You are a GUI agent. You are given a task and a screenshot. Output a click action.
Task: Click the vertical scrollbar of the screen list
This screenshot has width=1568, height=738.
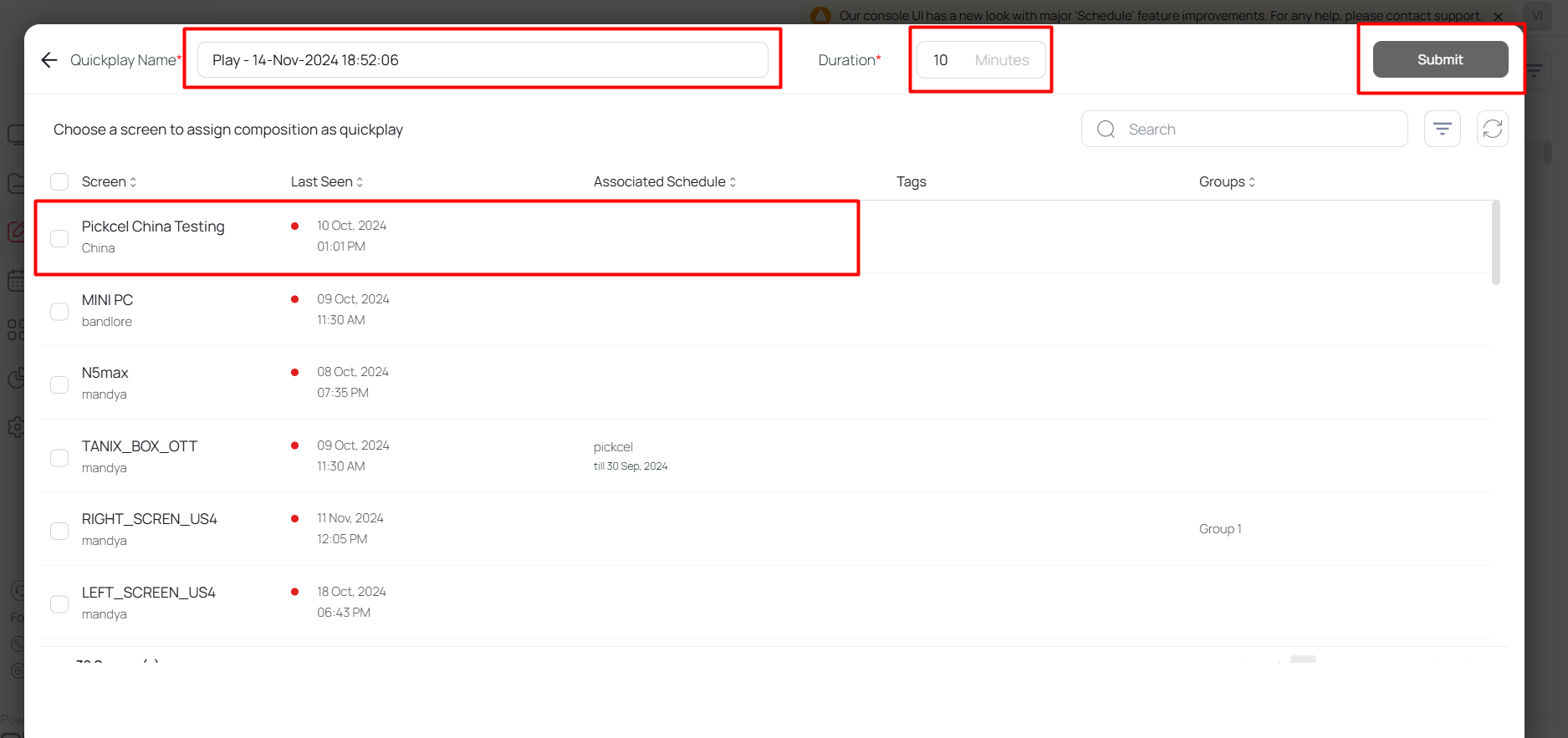pos(1495,242)
